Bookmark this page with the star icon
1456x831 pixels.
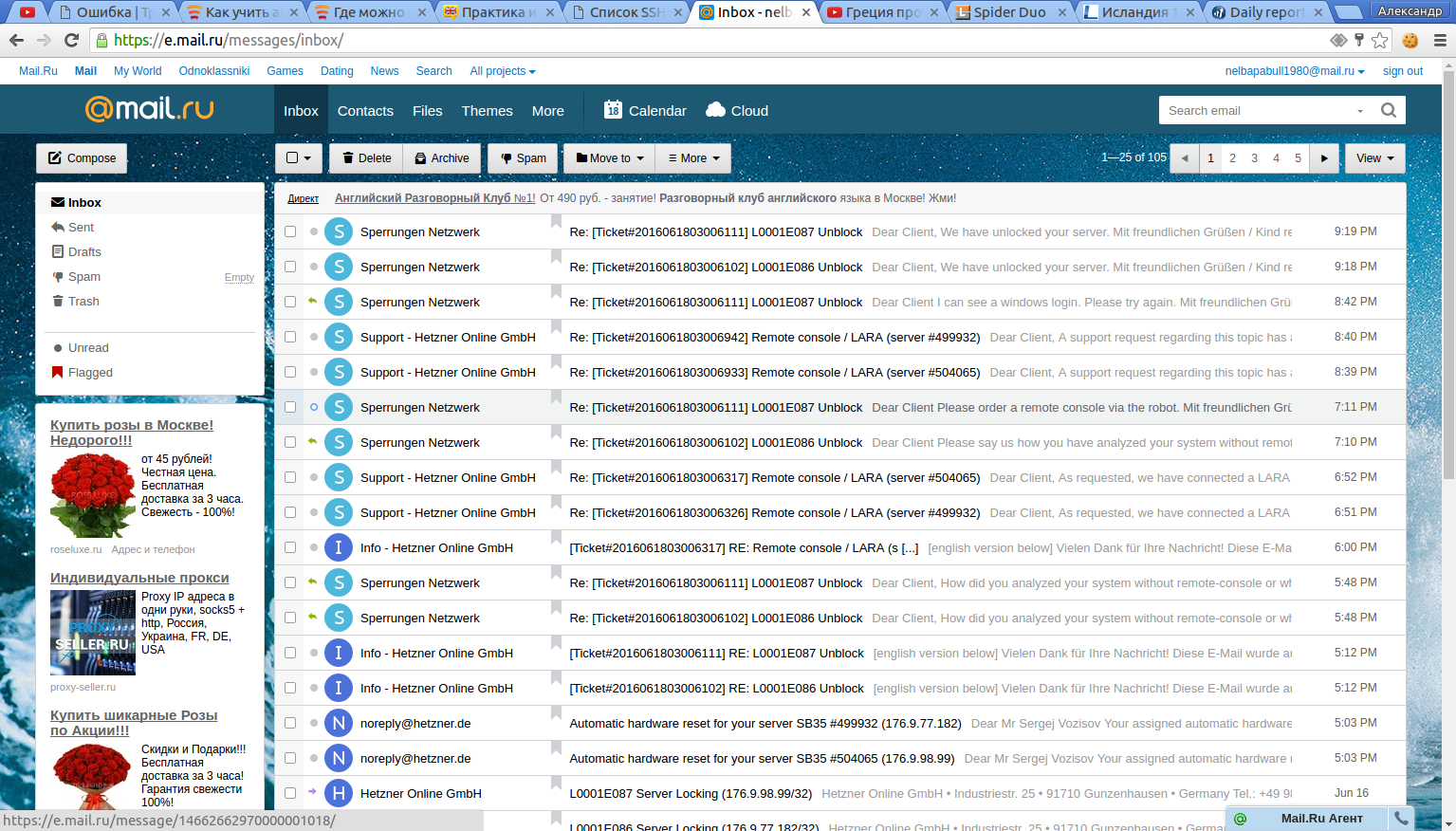click(1380, 40)
